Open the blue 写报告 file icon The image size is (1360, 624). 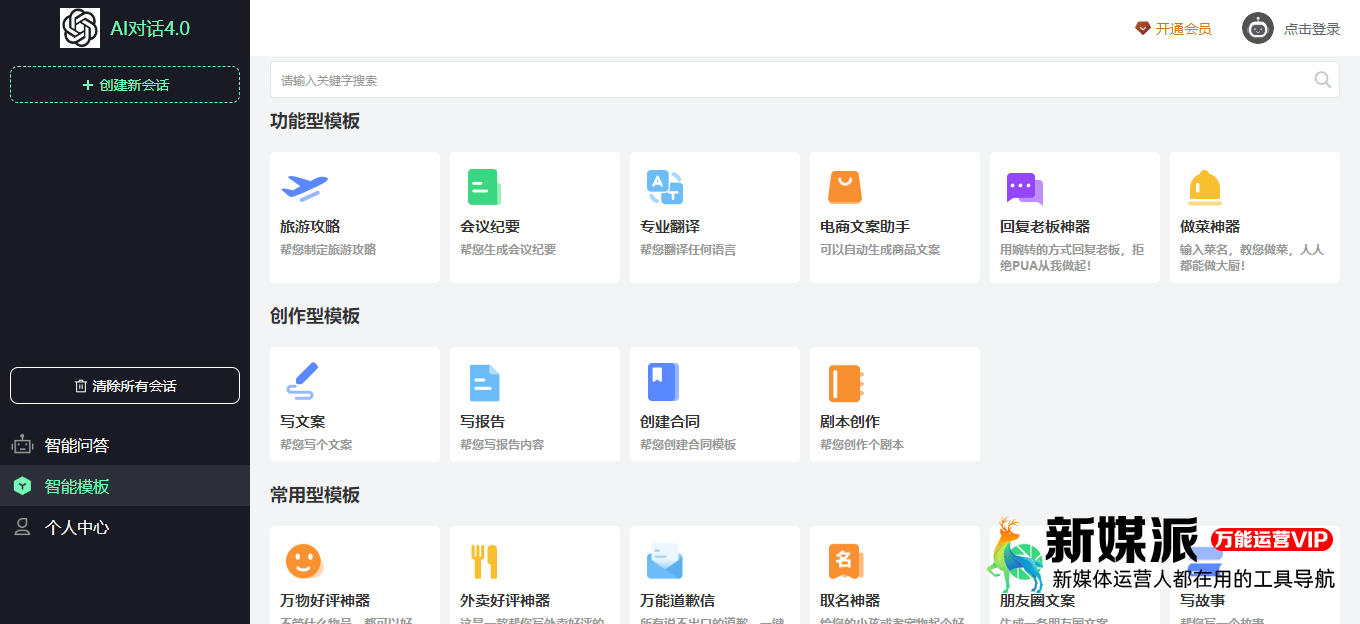pyautogui.click(x=484, y=382)
